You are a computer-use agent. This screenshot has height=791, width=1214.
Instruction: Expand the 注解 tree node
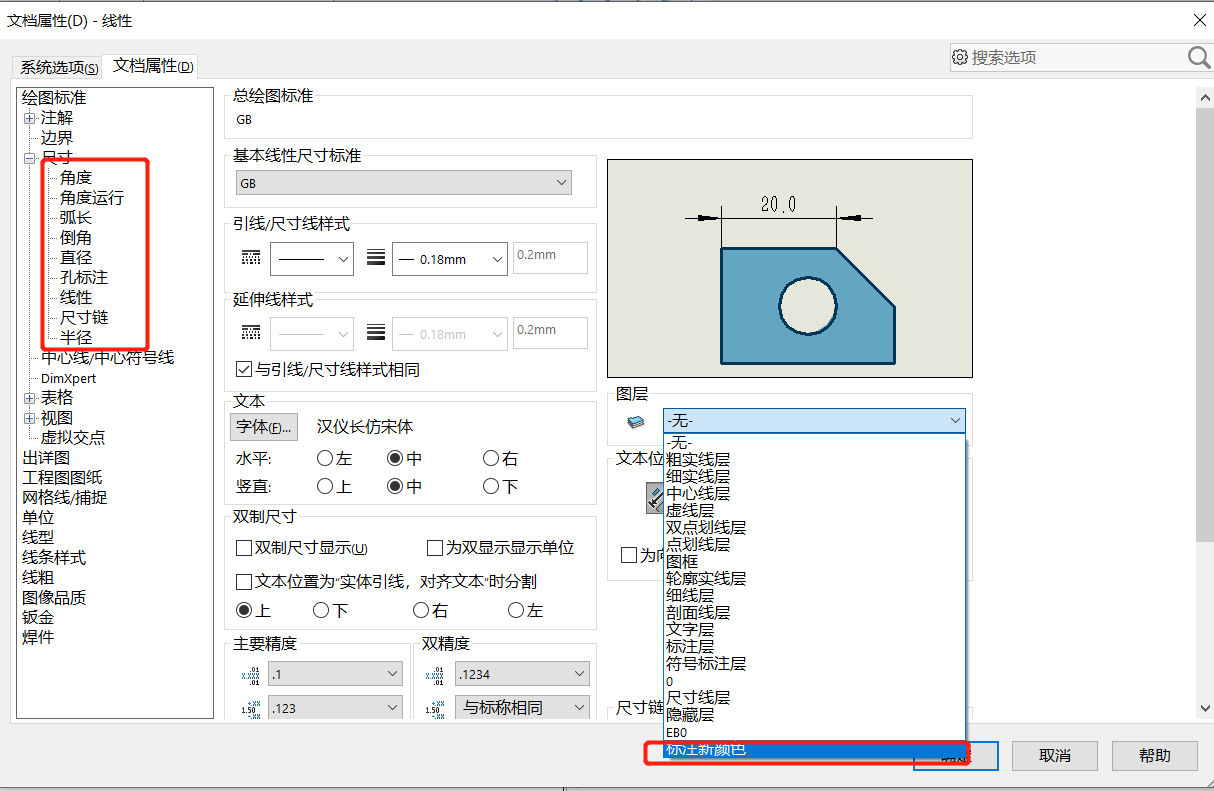[30, 118]
